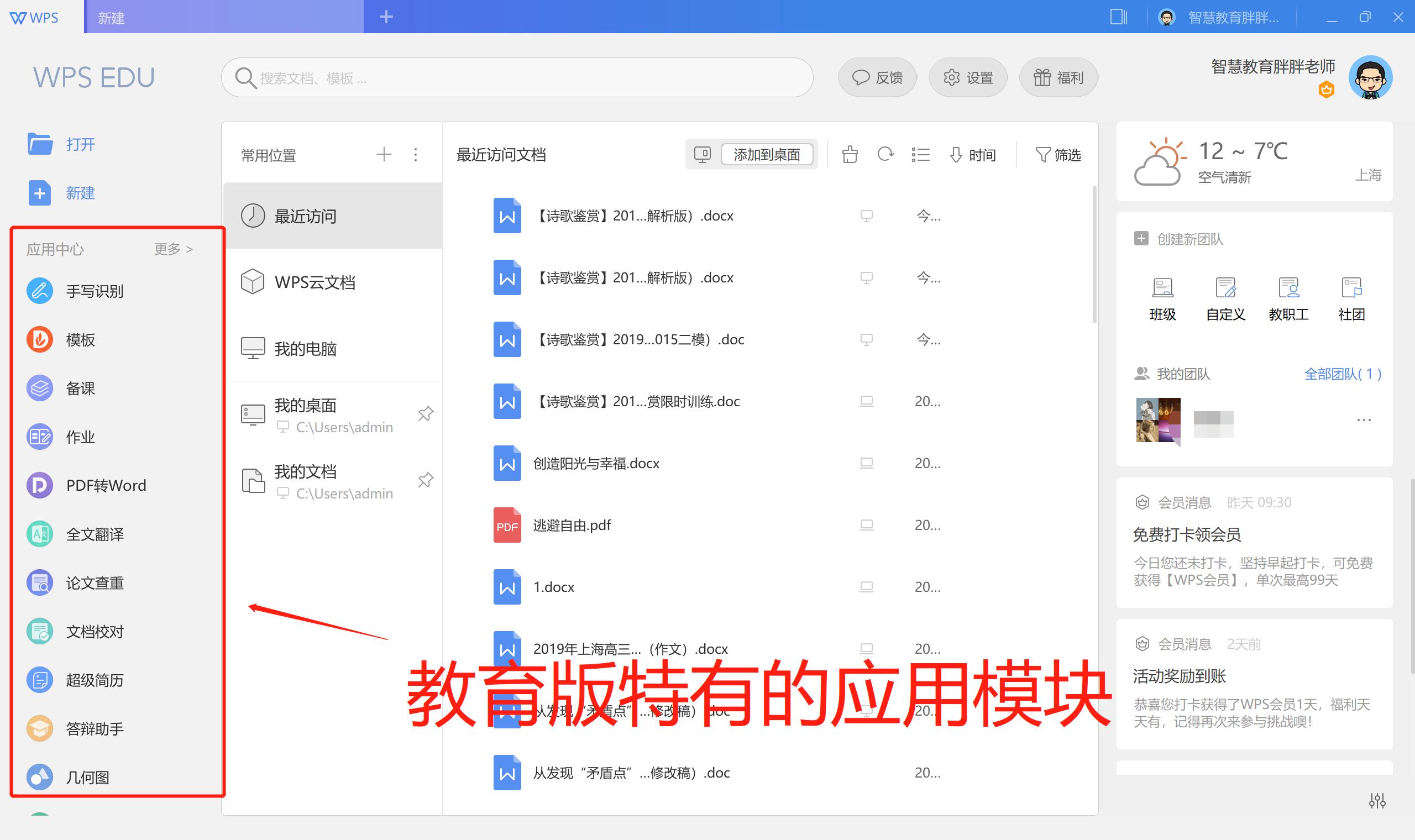Image resolution: width=1415 pixels, height=840 pixels.
Task: Pin 我的桌面 to common locations
Action: point(426,414)
